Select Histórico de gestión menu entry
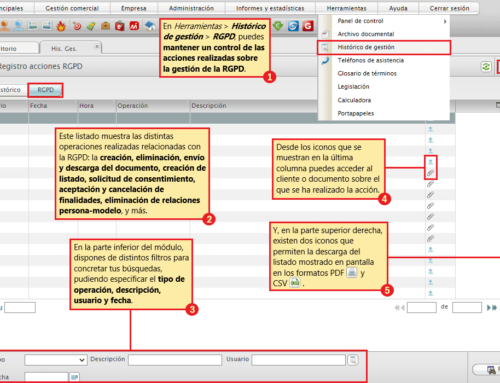Image resolution: width=500 pixels, height=383 pixels. [384, 47]
